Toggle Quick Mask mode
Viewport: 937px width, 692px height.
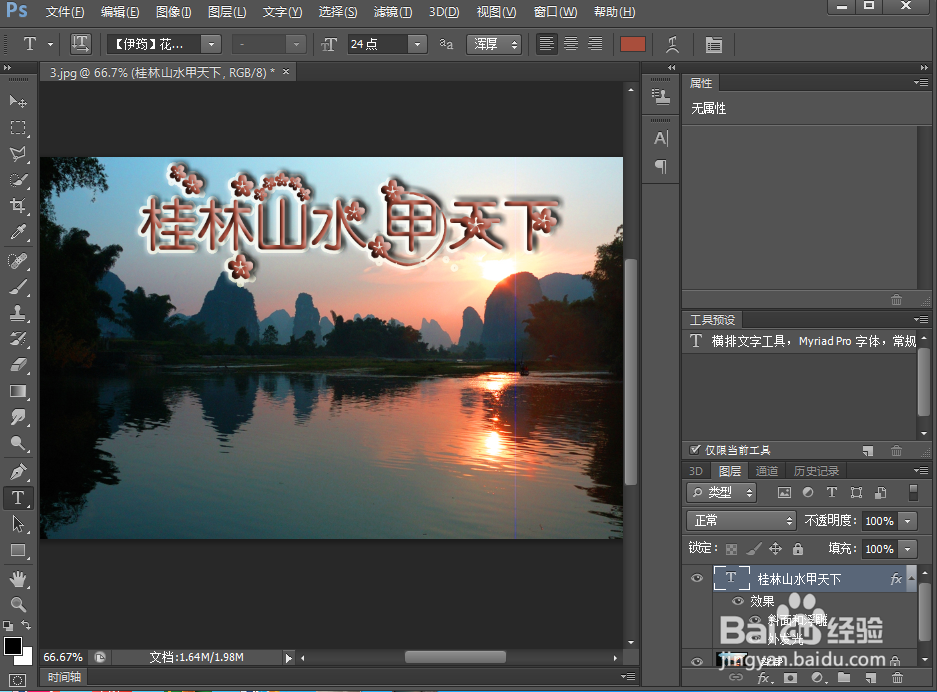17,680
